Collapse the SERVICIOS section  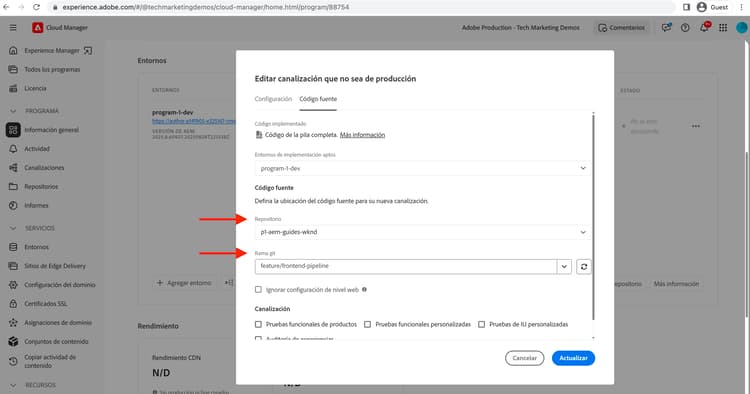click(13, 228)
